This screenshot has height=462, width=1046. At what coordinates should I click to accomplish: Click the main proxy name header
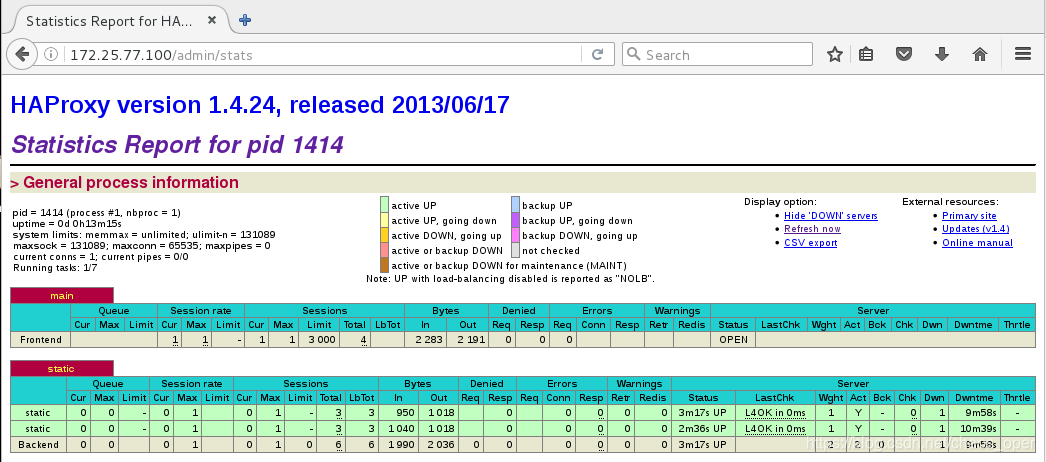62,295
